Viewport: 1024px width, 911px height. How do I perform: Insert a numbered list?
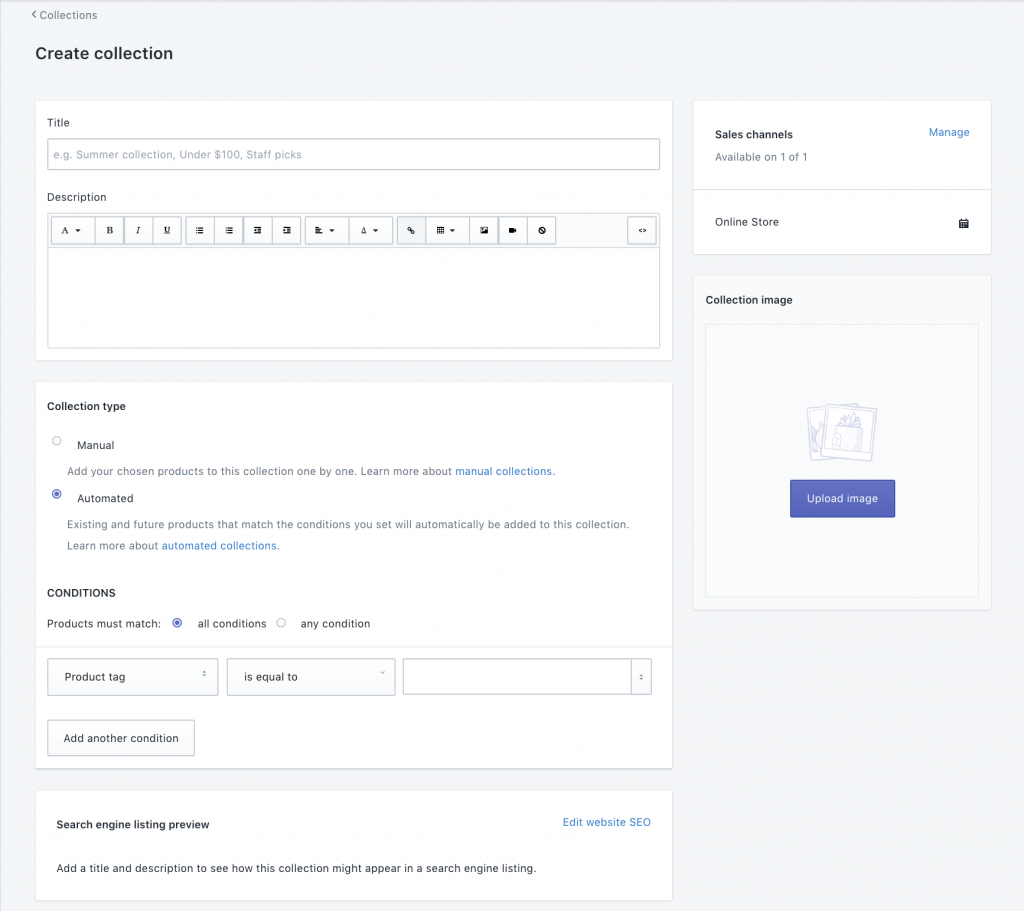(x=229, y=231)
